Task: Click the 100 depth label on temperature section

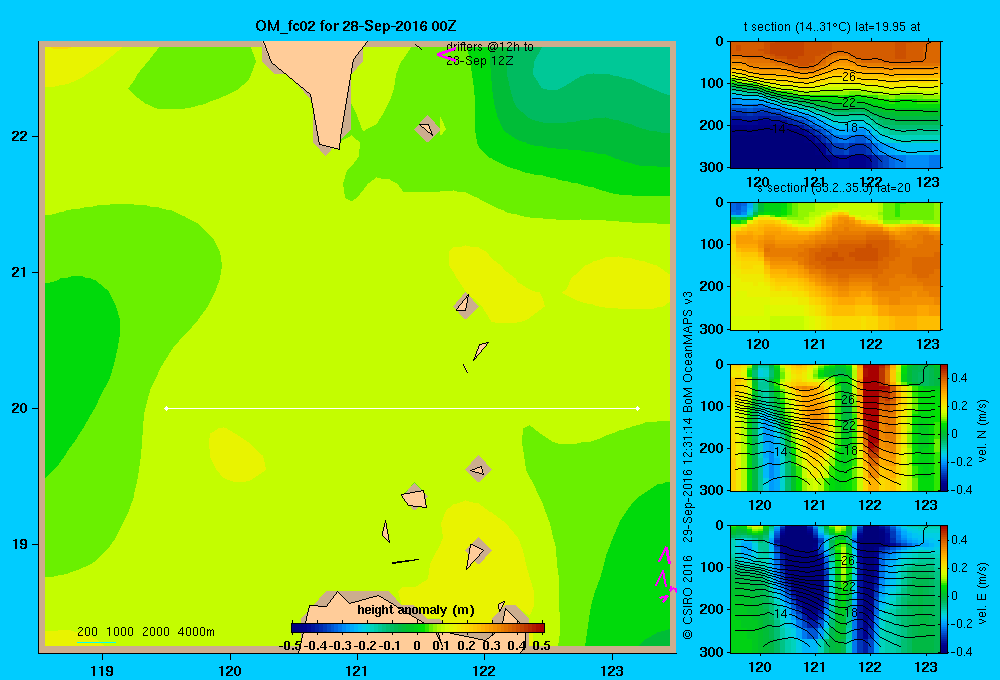Action: point(712,83)
